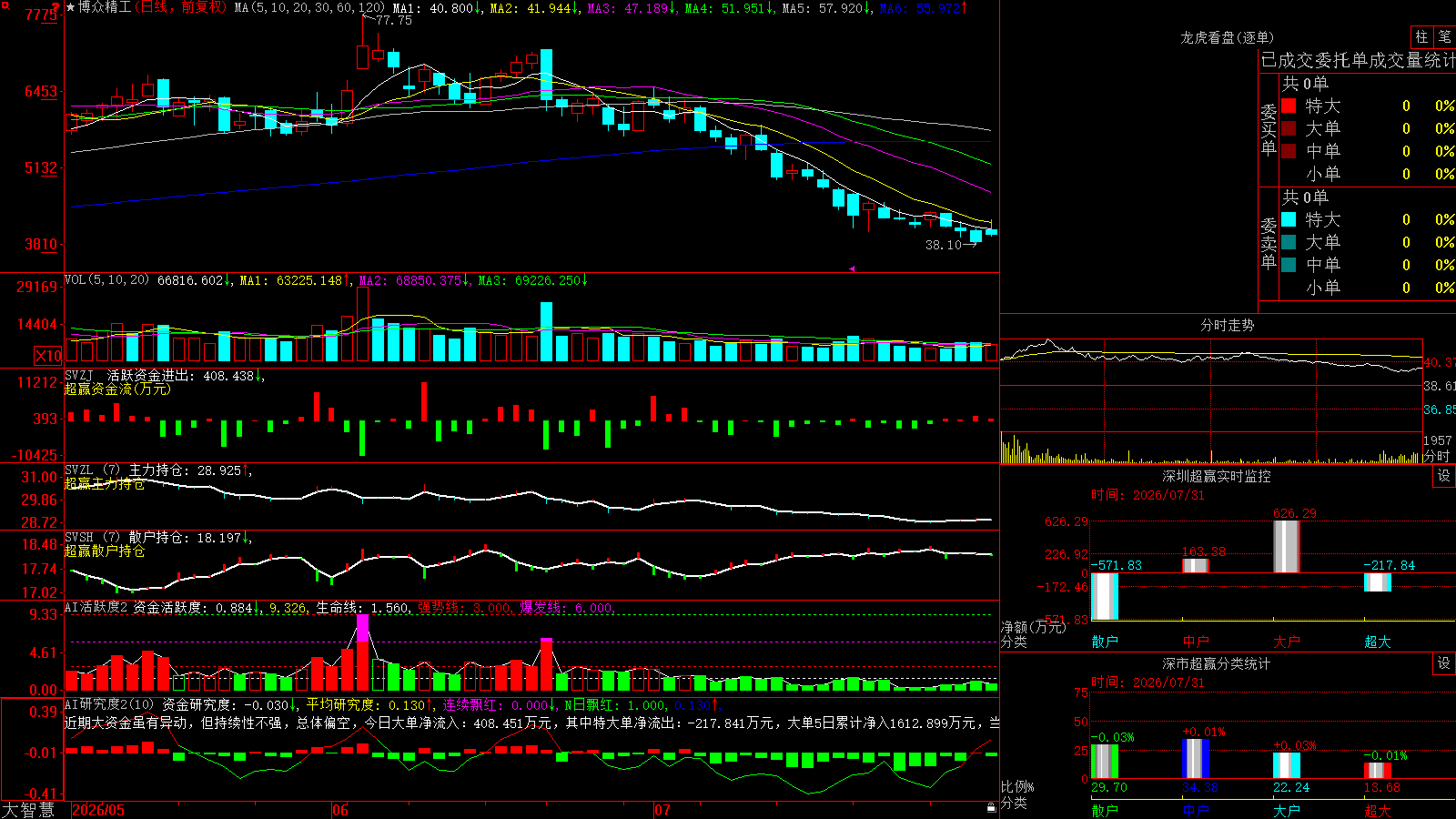Click the AI活跃度2 indicator label
This screenshot has height=819, width=1456.
coord(96,607)
